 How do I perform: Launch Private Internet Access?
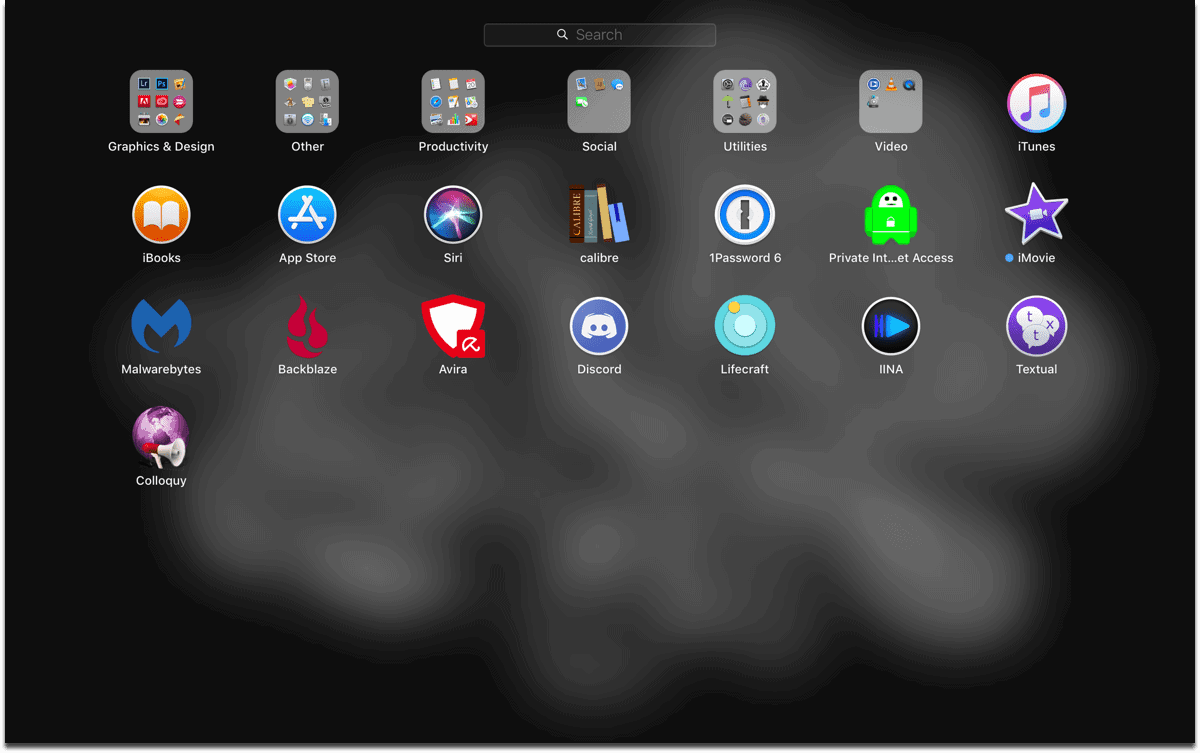(x=891, y=215)
